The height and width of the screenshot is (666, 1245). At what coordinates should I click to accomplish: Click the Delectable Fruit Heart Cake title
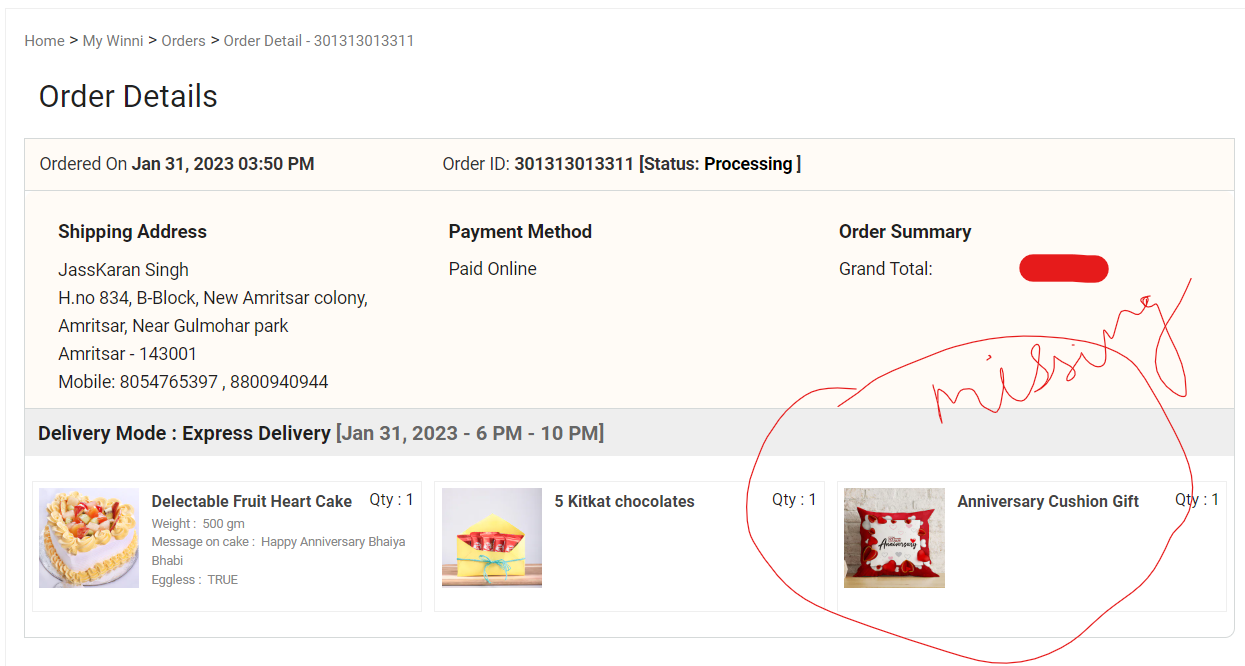[251, 502]
